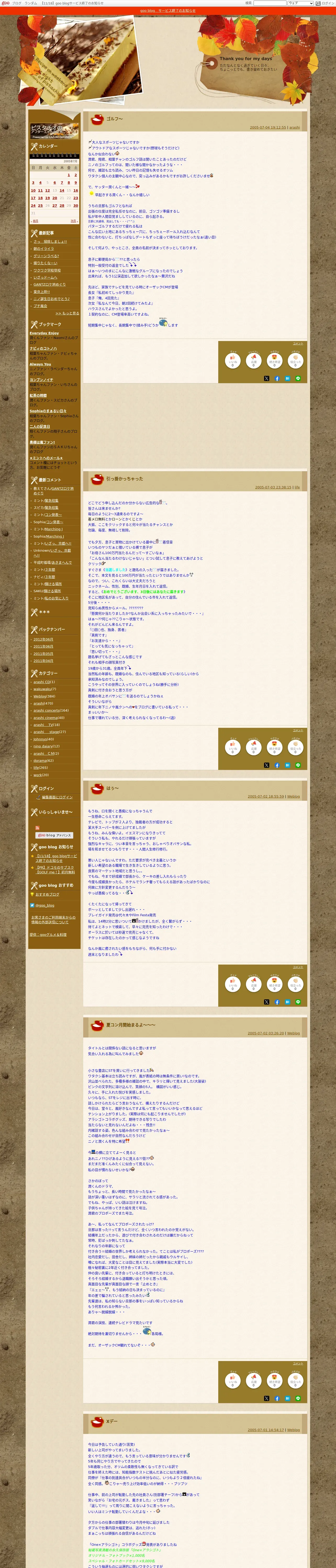Share the ゴルフ〜 post on Facebook
Screen dimensions: 336x1568
[x=277, y=379]
